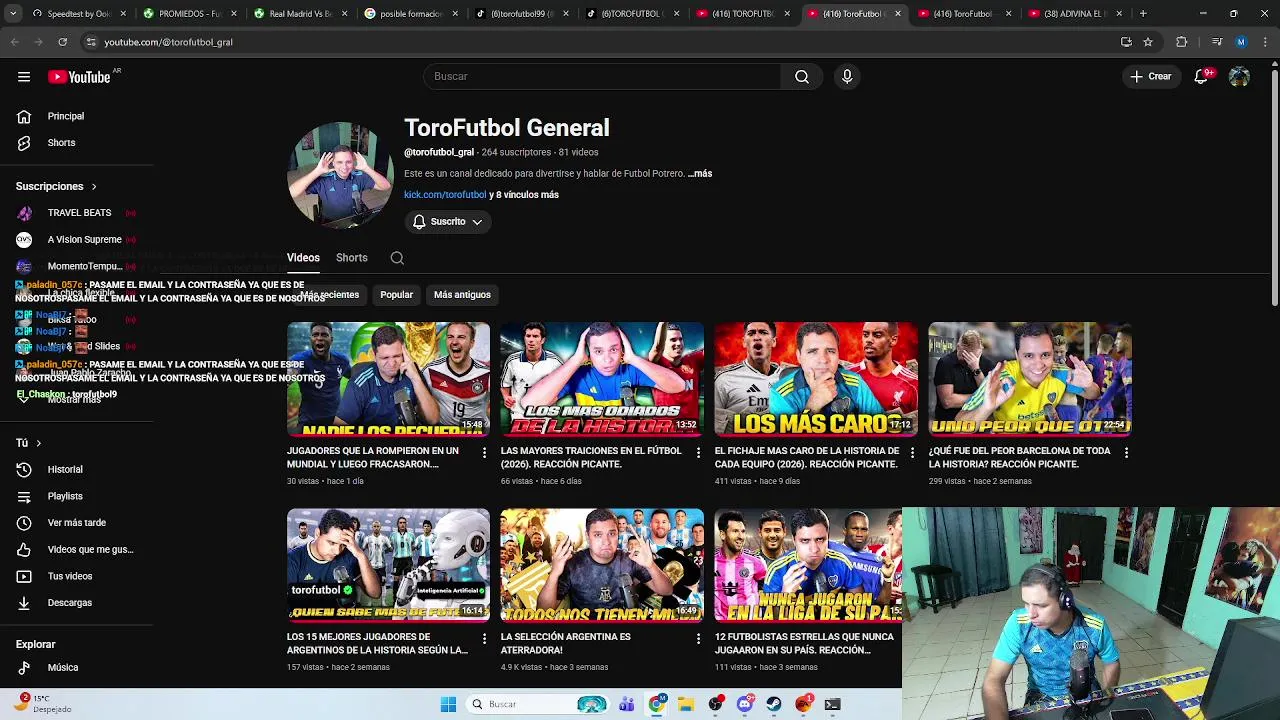The height and width of the screenshot is (720, 1280).
Task: Click the search magnifier button
Action: [x=802, y=77]
